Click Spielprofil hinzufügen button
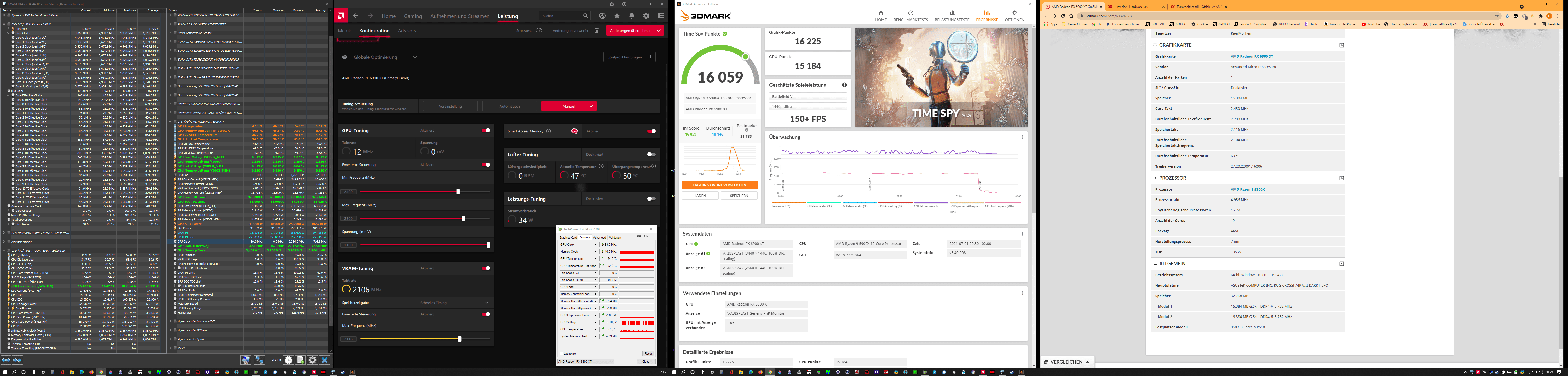 click(629, 57)
